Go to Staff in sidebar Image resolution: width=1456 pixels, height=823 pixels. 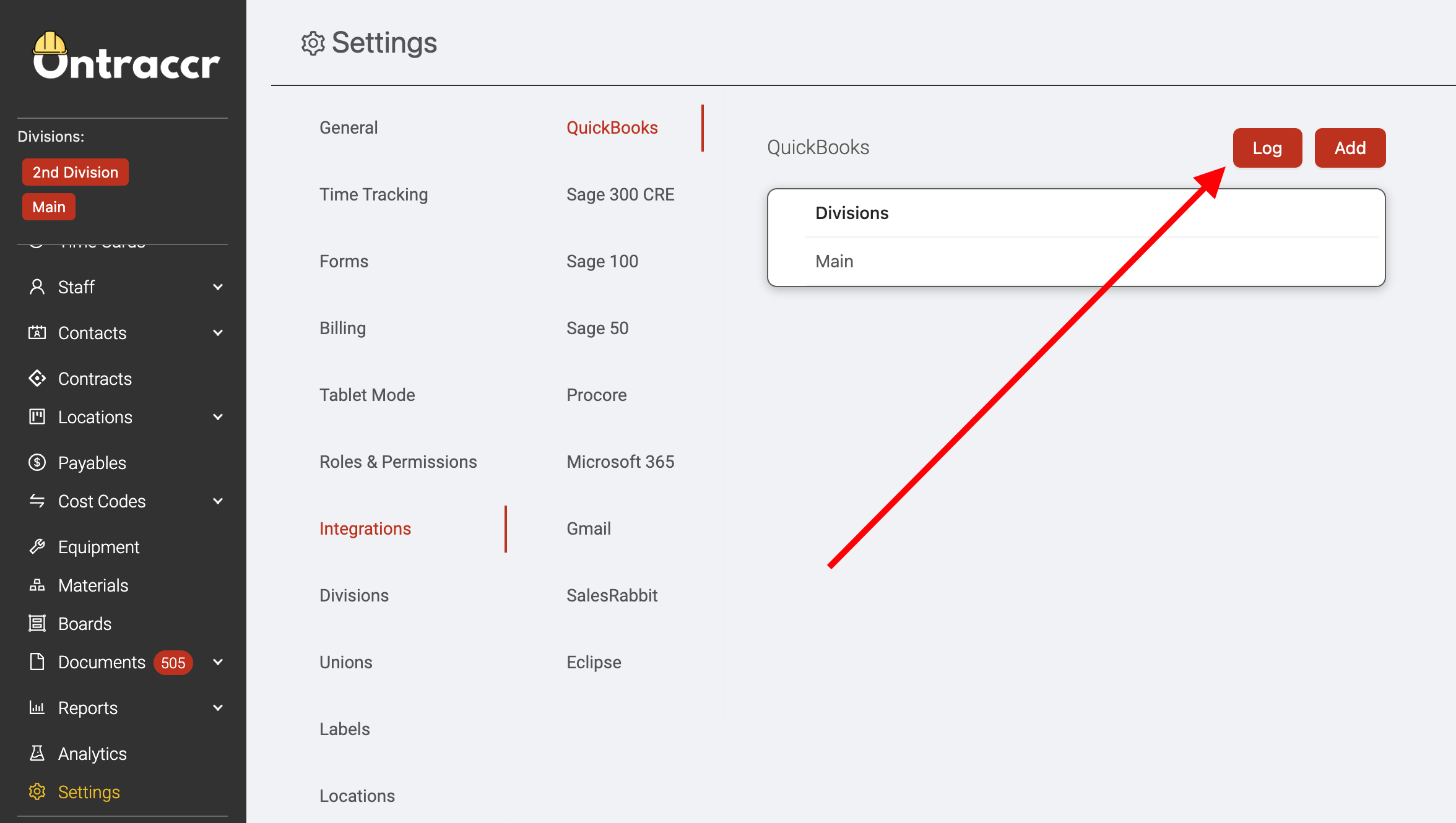coord(76,287)
